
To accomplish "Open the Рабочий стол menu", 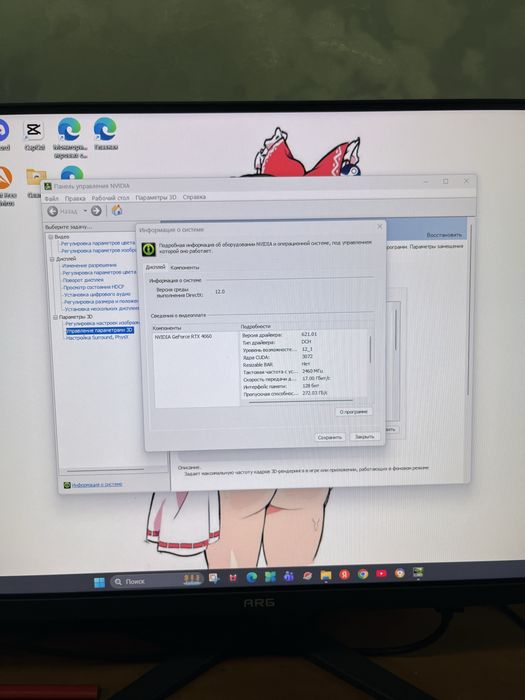I will coord(110,198).
